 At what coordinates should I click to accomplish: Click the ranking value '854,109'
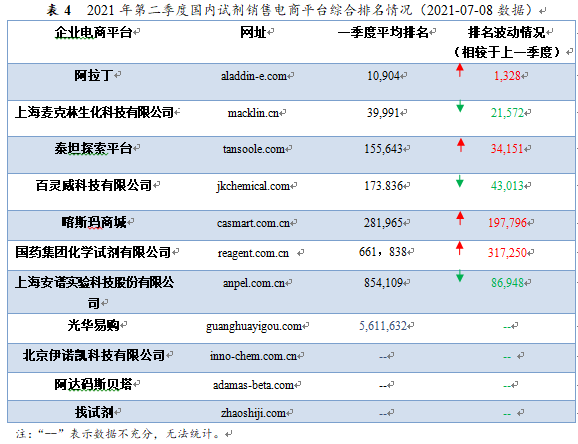[383, 283]
